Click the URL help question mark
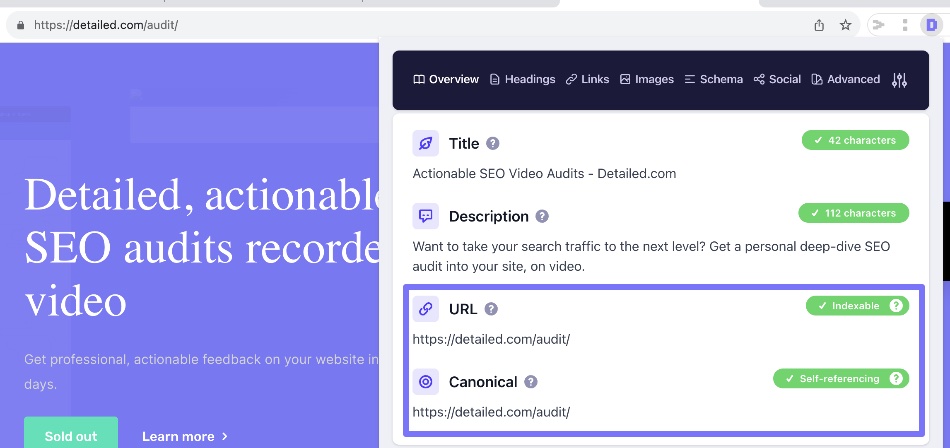The width and height of the screenshot is (950, 448). pos(491,309)
